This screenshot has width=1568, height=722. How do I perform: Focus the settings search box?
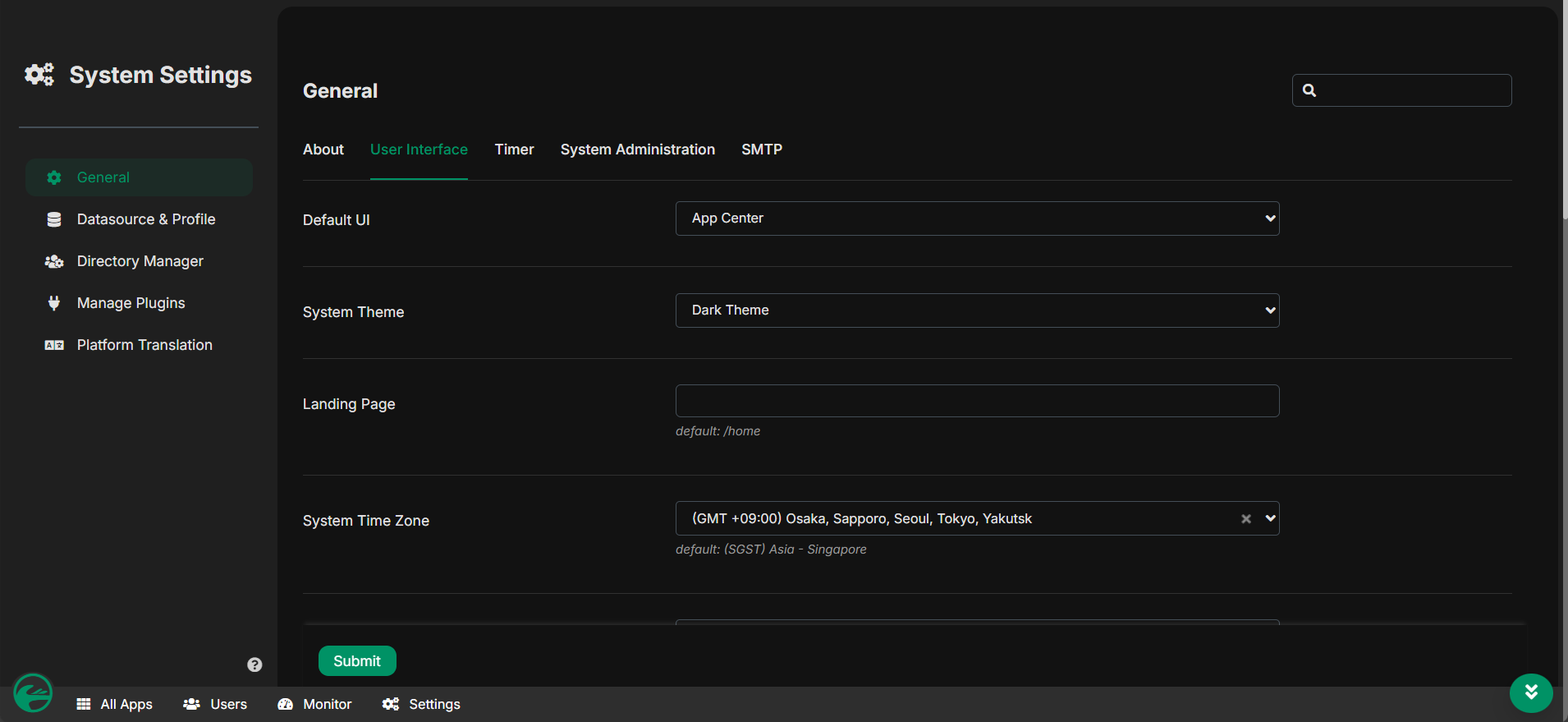(1412, 90)
